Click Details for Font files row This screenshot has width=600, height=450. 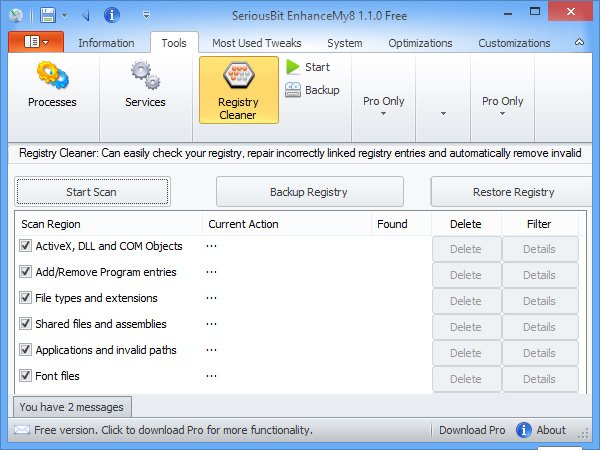pyautogui.click(x=540, y=379)
